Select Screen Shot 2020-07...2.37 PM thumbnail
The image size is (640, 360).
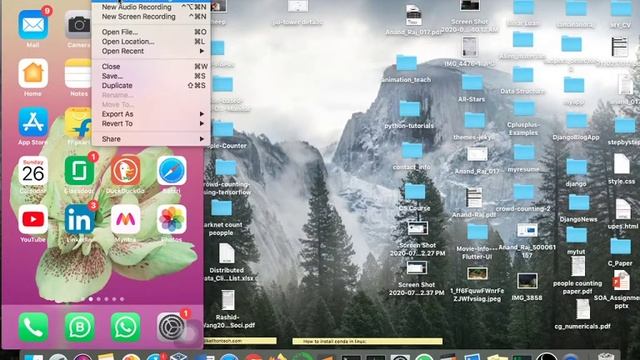(x=416, y=269)
